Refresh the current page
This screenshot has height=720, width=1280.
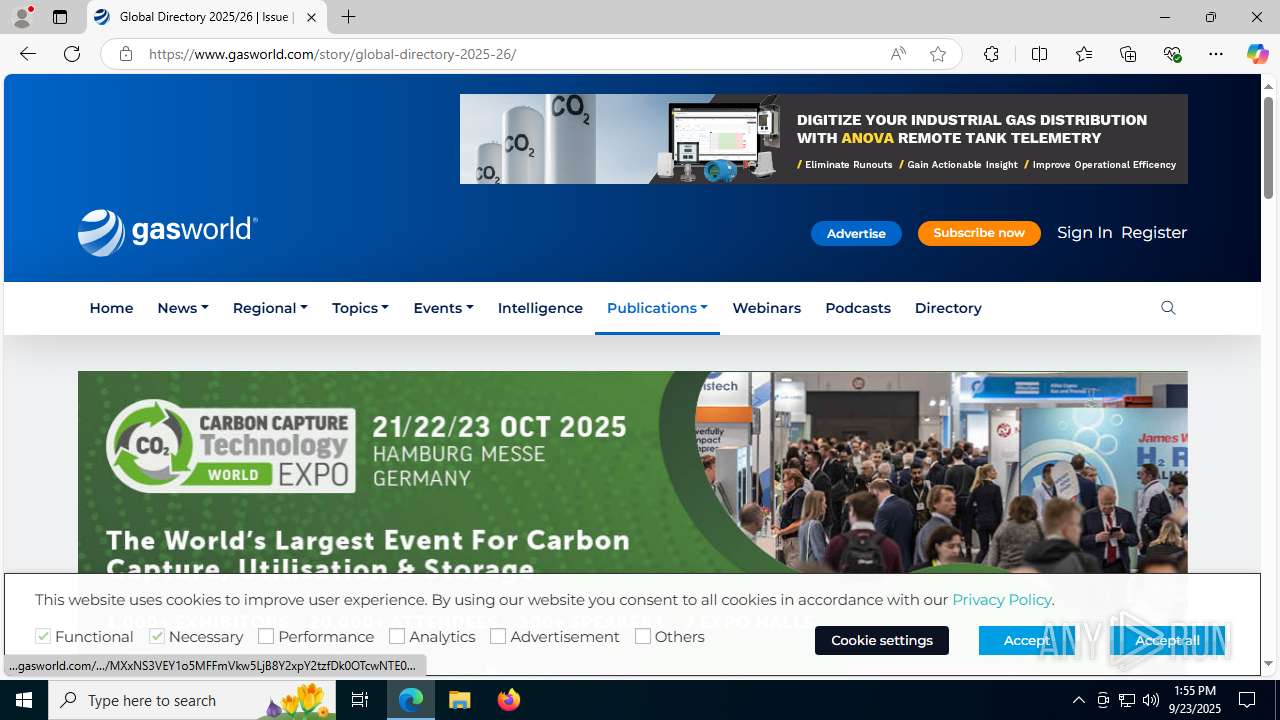[x=72, y=54]
